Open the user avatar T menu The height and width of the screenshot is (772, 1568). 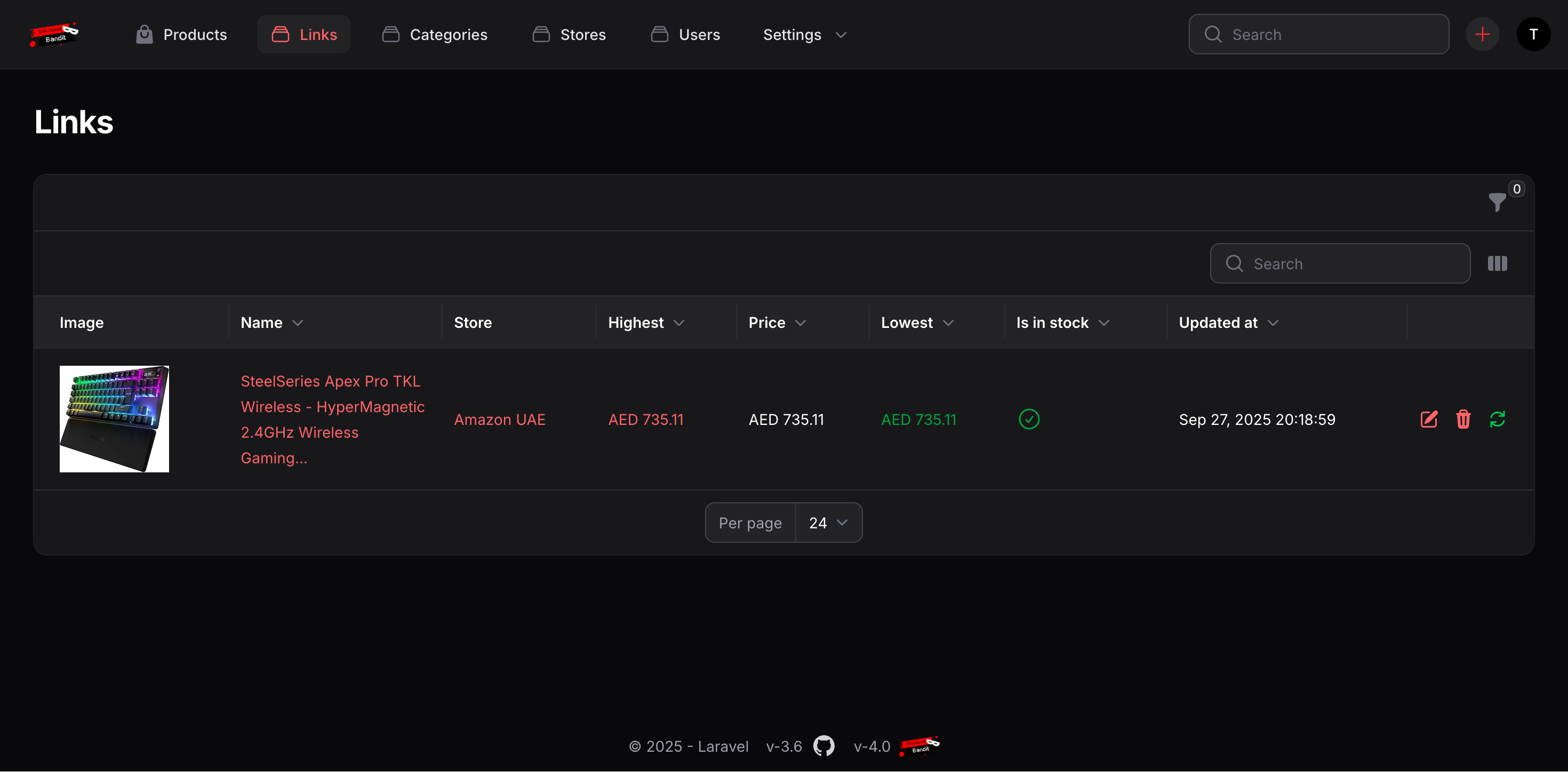click(1533, 34)
